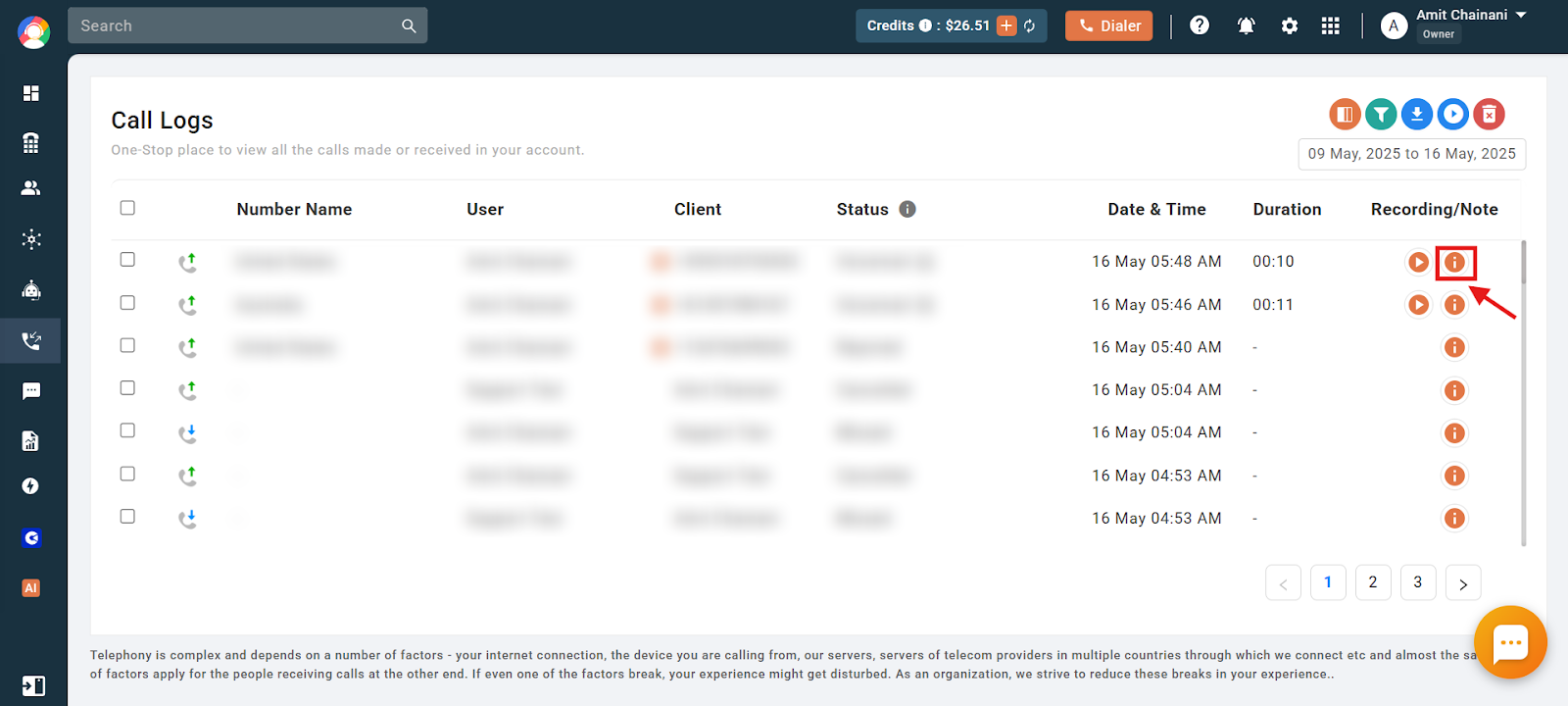The image size is (1568, 706).
Task: Open the orange AI sidebar icon
Action: 31,588
